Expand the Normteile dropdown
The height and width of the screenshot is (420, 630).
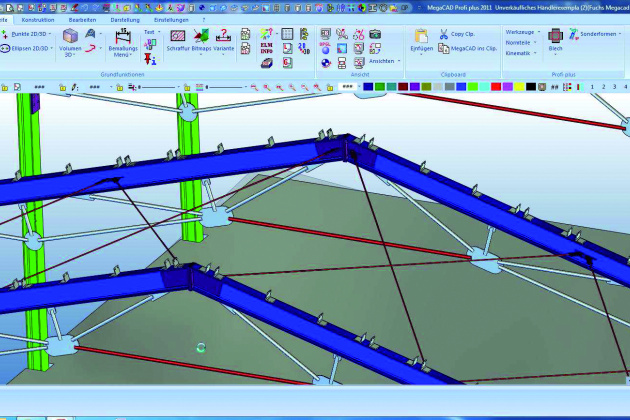(518, 42)
